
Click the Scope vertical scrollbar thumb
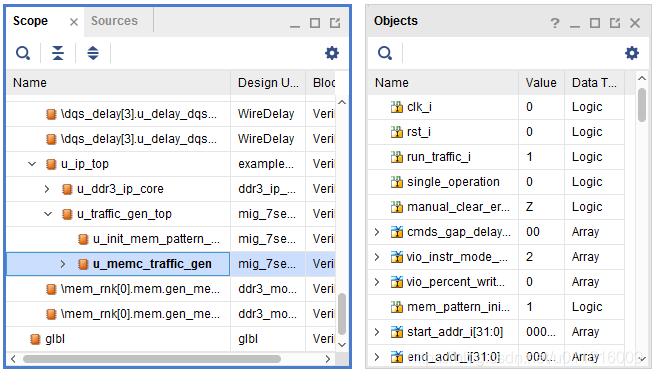pos(342,314)
